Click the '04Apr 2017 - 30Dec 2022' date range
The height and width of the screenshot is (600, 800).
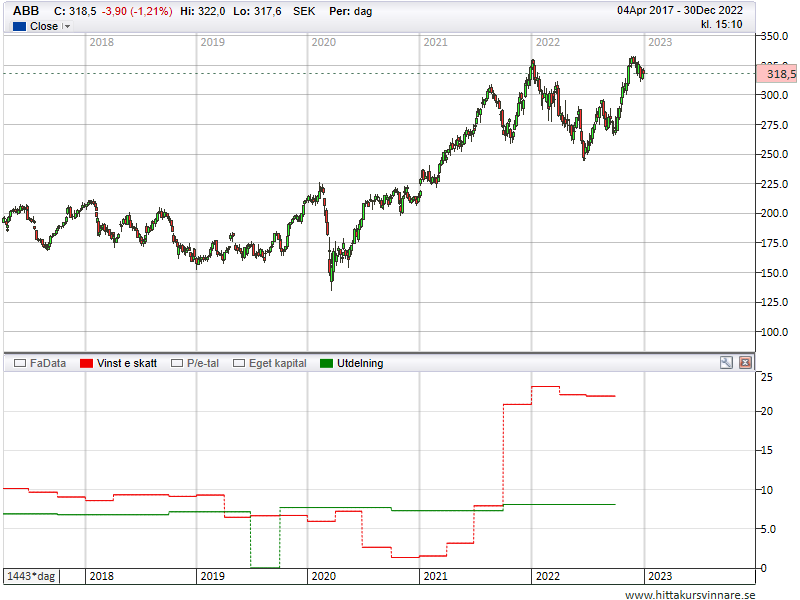(x=680, y=10)
